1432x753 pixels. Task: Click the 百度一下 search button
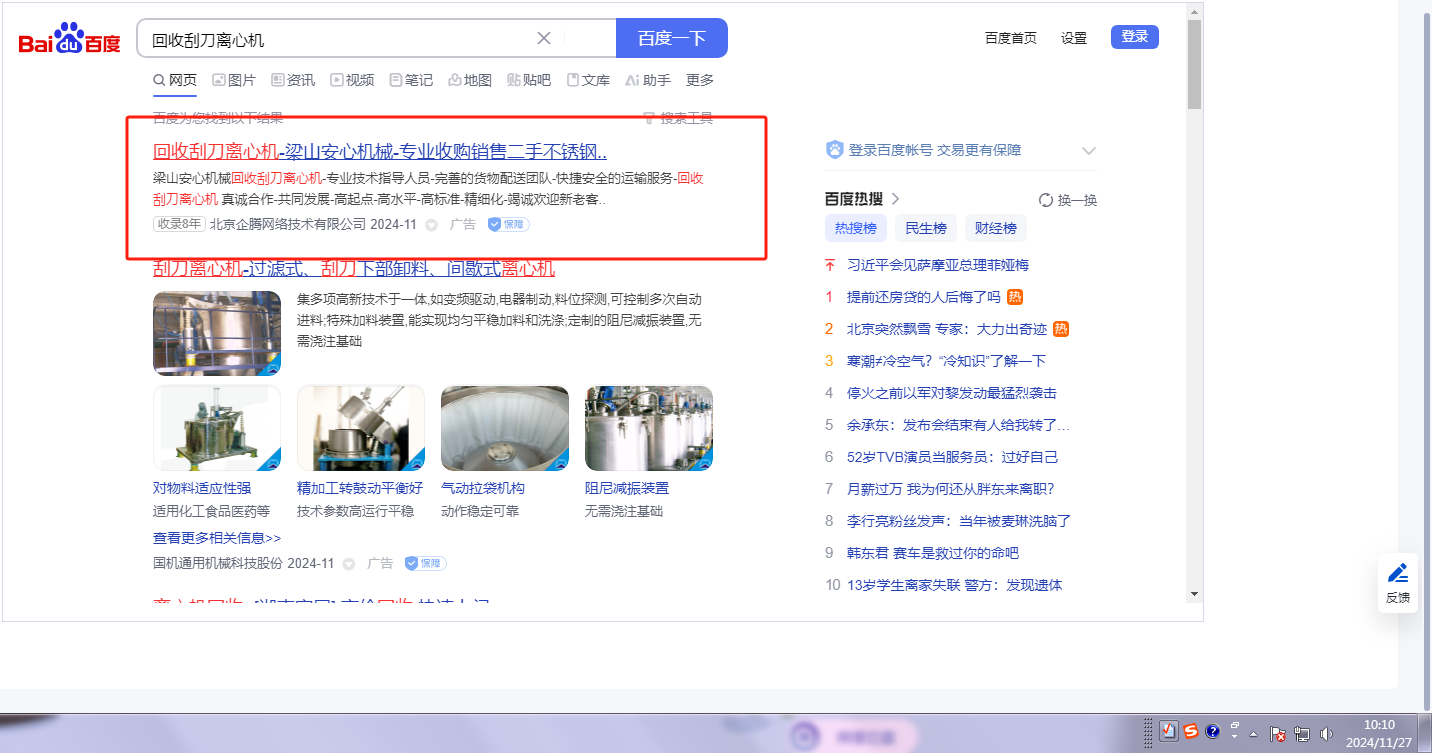pos(672,38)
